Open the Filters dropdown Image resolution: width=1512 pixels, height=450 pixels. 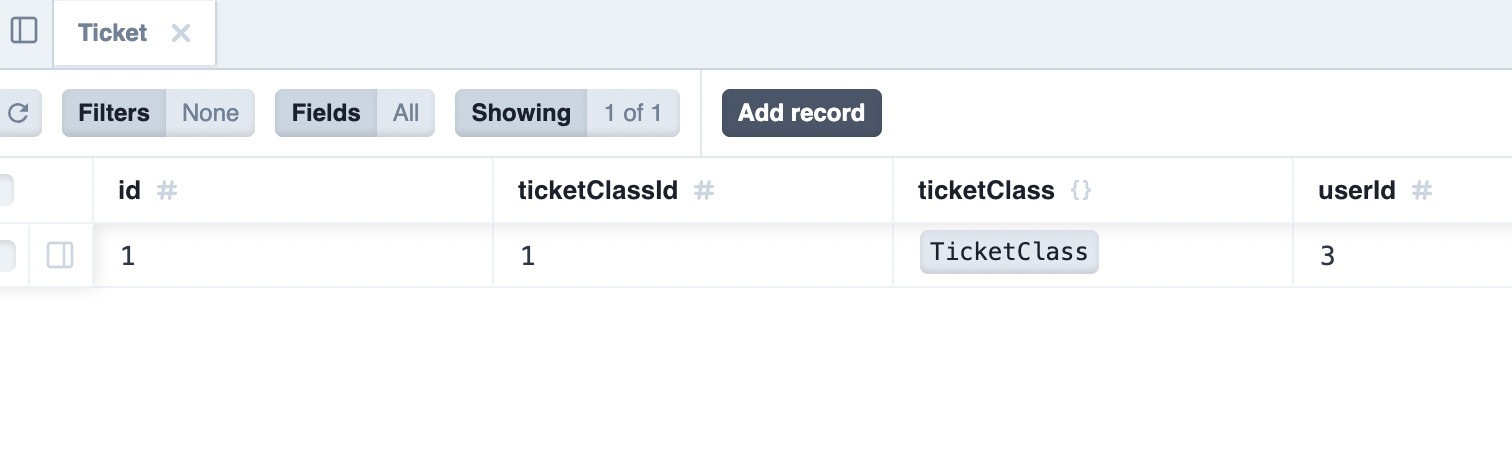(x=158, y=113)
